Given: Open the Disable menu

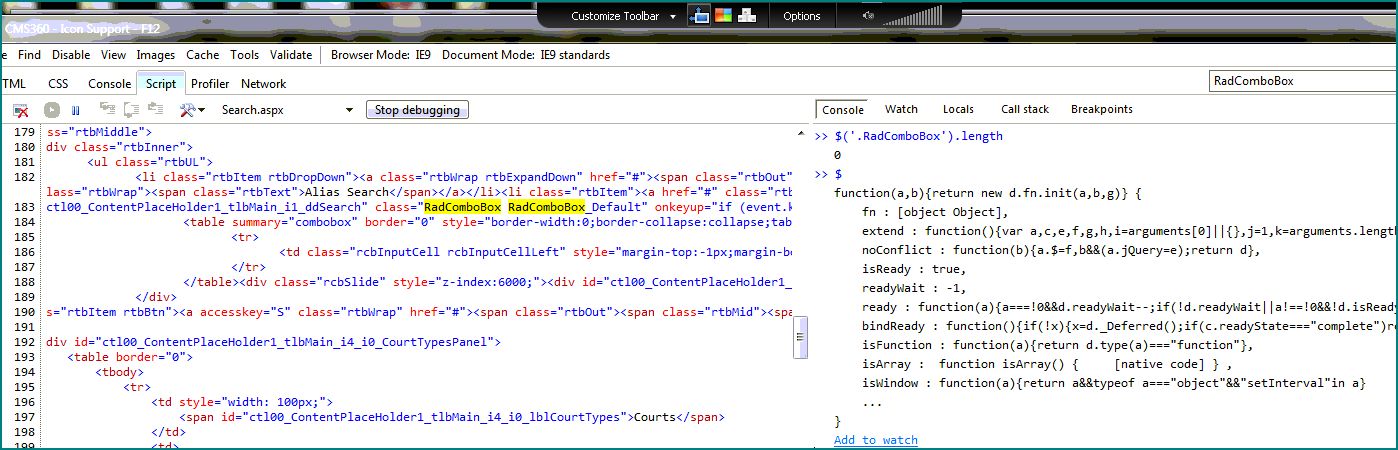Looking at the screenshot, I should pyautogui.click(x=71, y=55).
